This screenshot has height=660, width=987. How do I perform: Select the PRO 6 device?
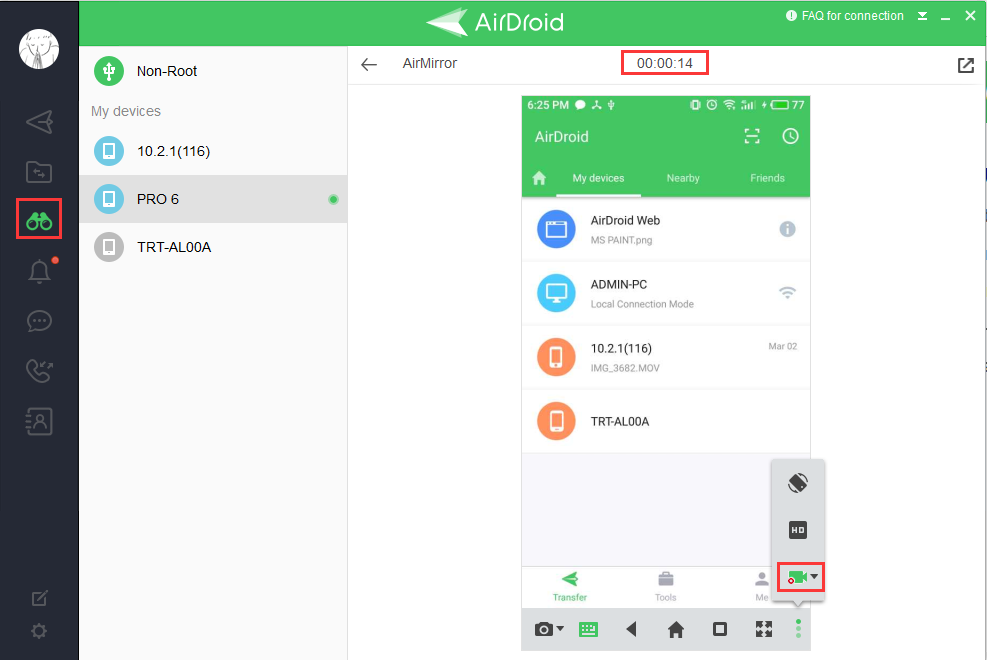pos(213,199)
